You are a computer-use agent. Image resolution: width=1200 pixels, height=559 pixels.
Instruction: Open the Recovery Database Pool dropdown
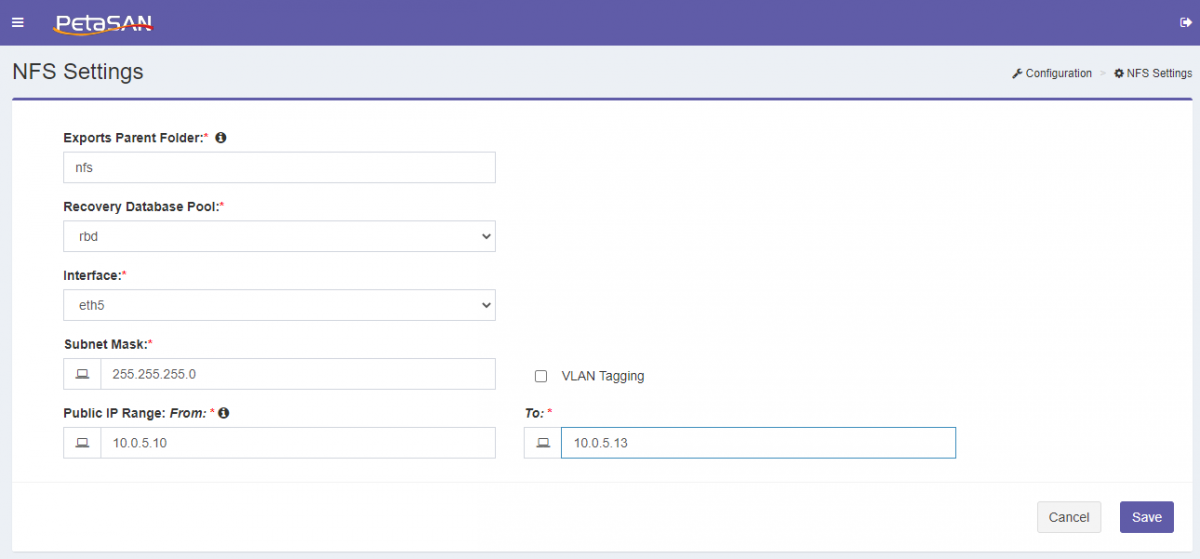pos(279,236)
